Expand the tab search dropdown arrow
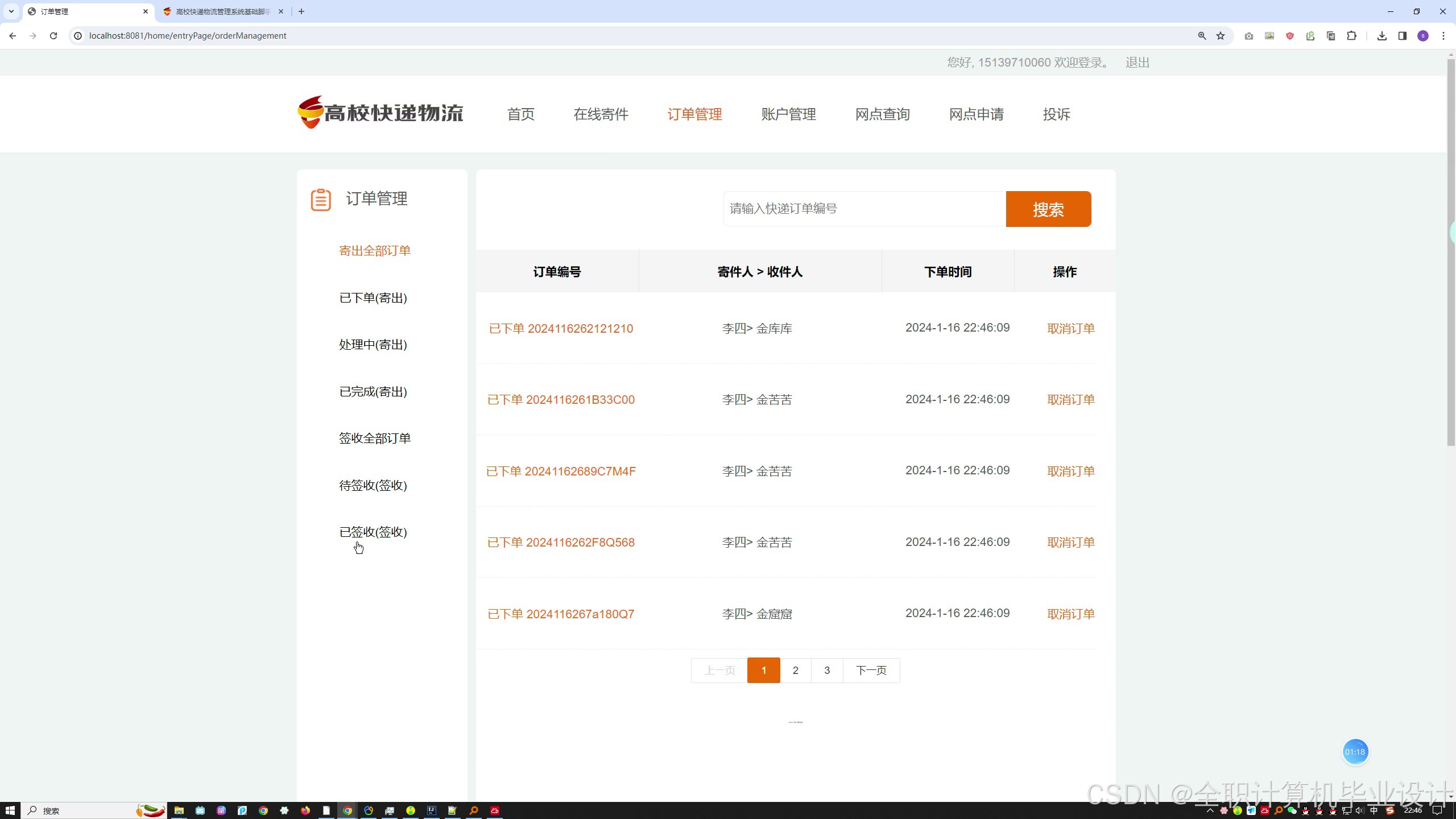 (11, 11)
